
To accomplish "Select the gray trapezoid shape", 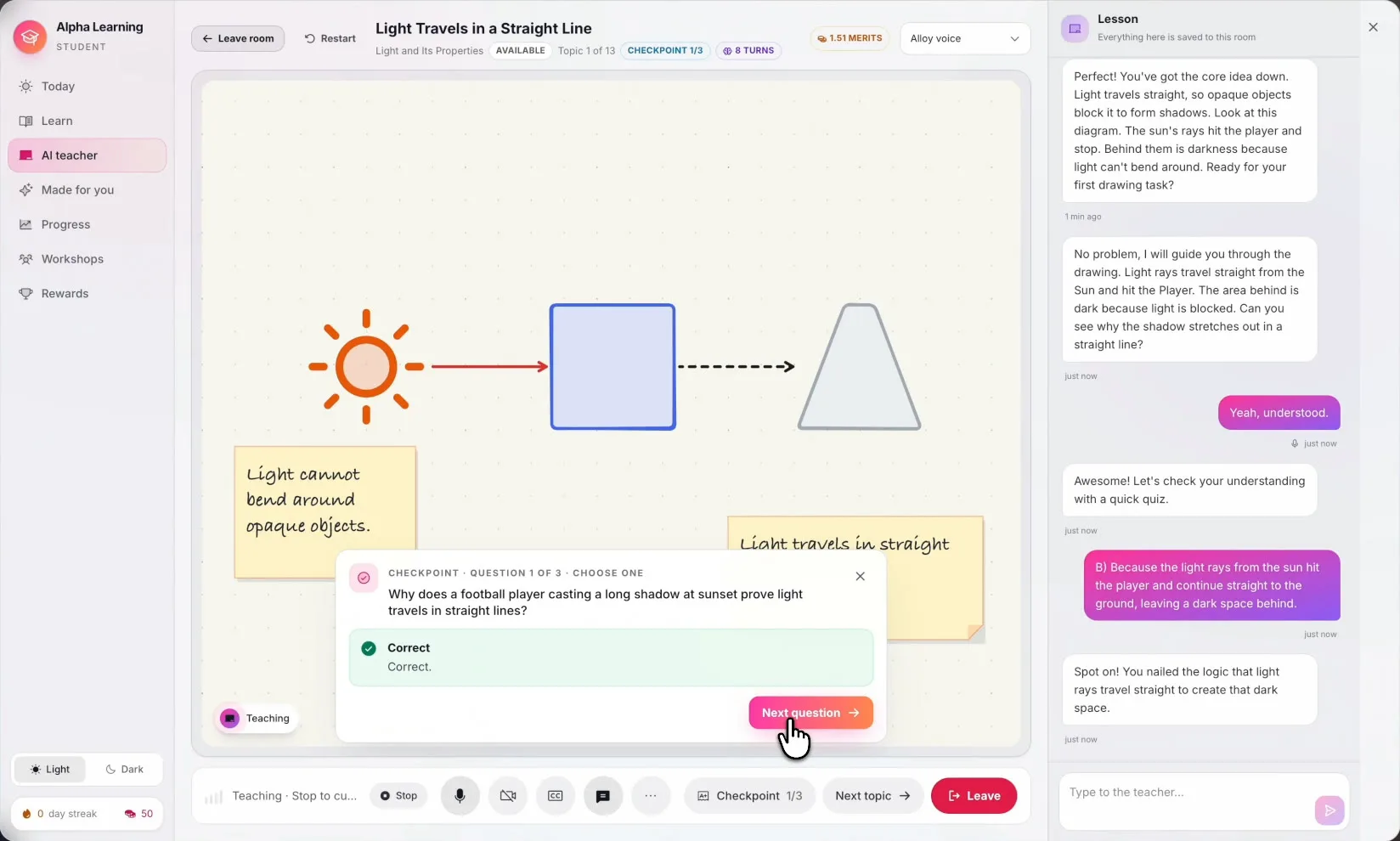I will (x=860, y=367).
